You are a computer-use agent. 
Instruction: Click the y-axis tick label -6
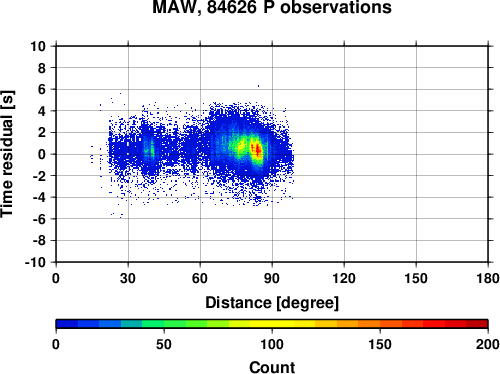[x=39, y=219]
